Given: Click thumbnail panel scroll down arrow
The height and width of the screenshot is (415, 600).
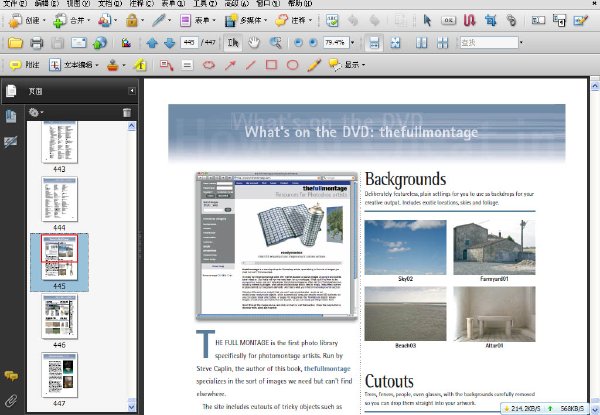Looking at the screenshot, I should pos(132,407).
